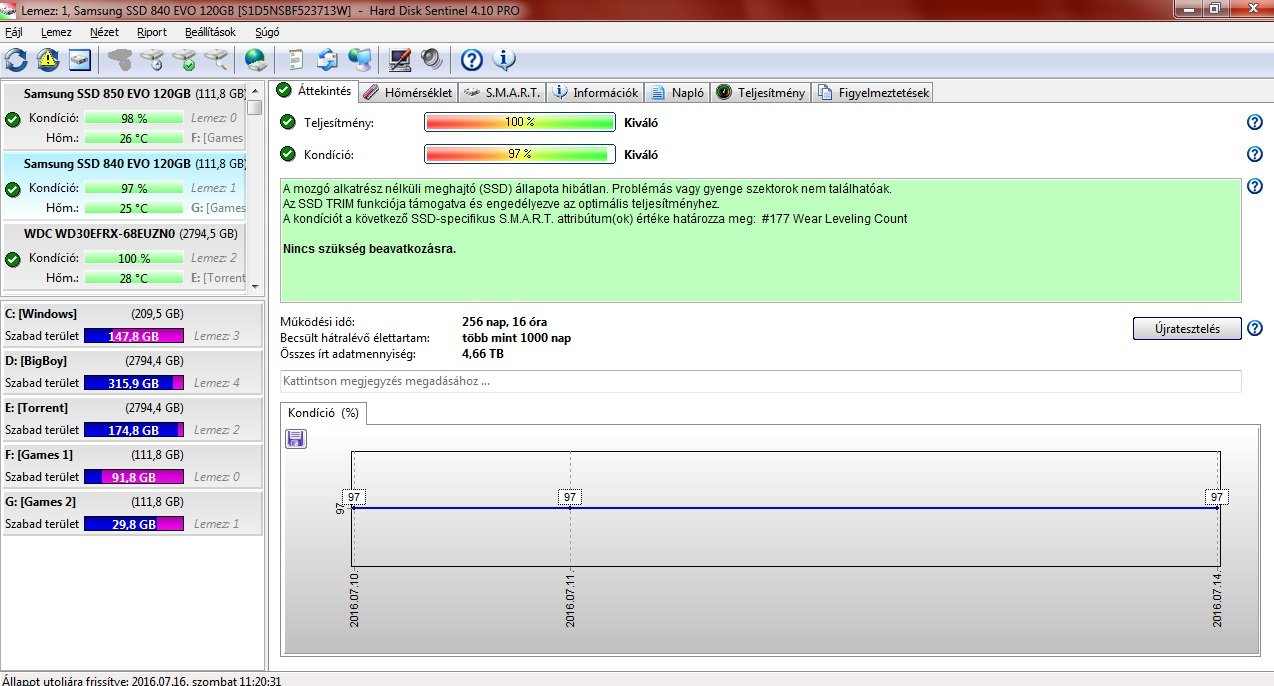Viewport: 1274px width, 686px height.
Task: Click the help icon beside Kondíció bar
Action: point(1255,154)
